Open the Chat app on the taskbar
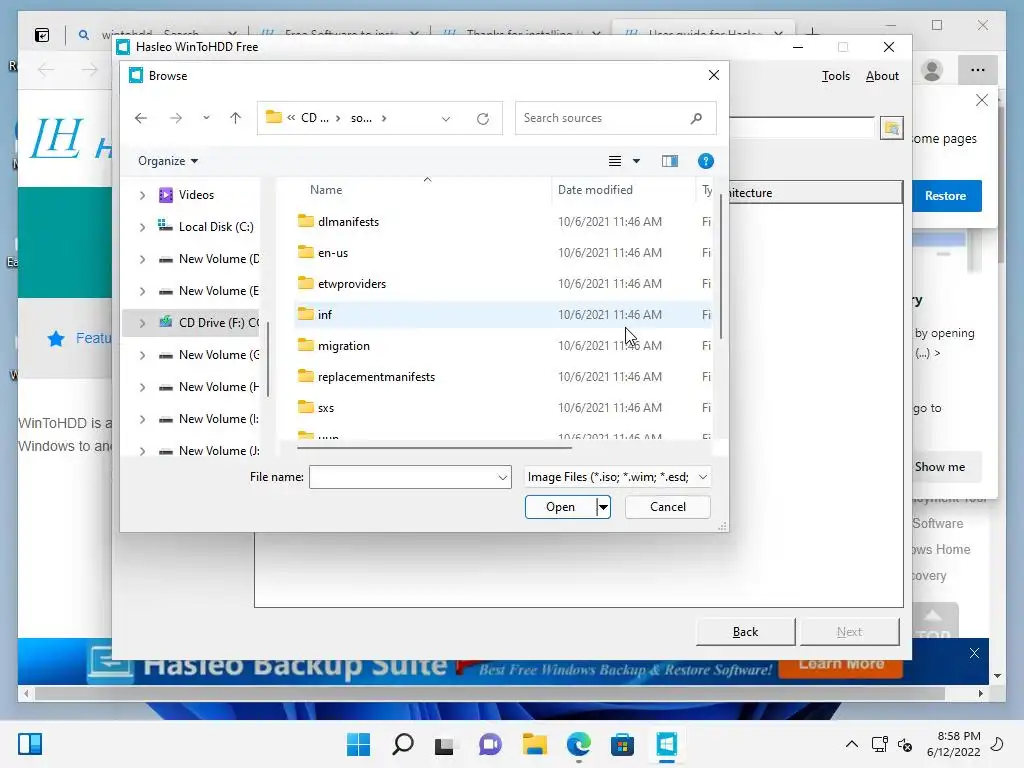 490,744
